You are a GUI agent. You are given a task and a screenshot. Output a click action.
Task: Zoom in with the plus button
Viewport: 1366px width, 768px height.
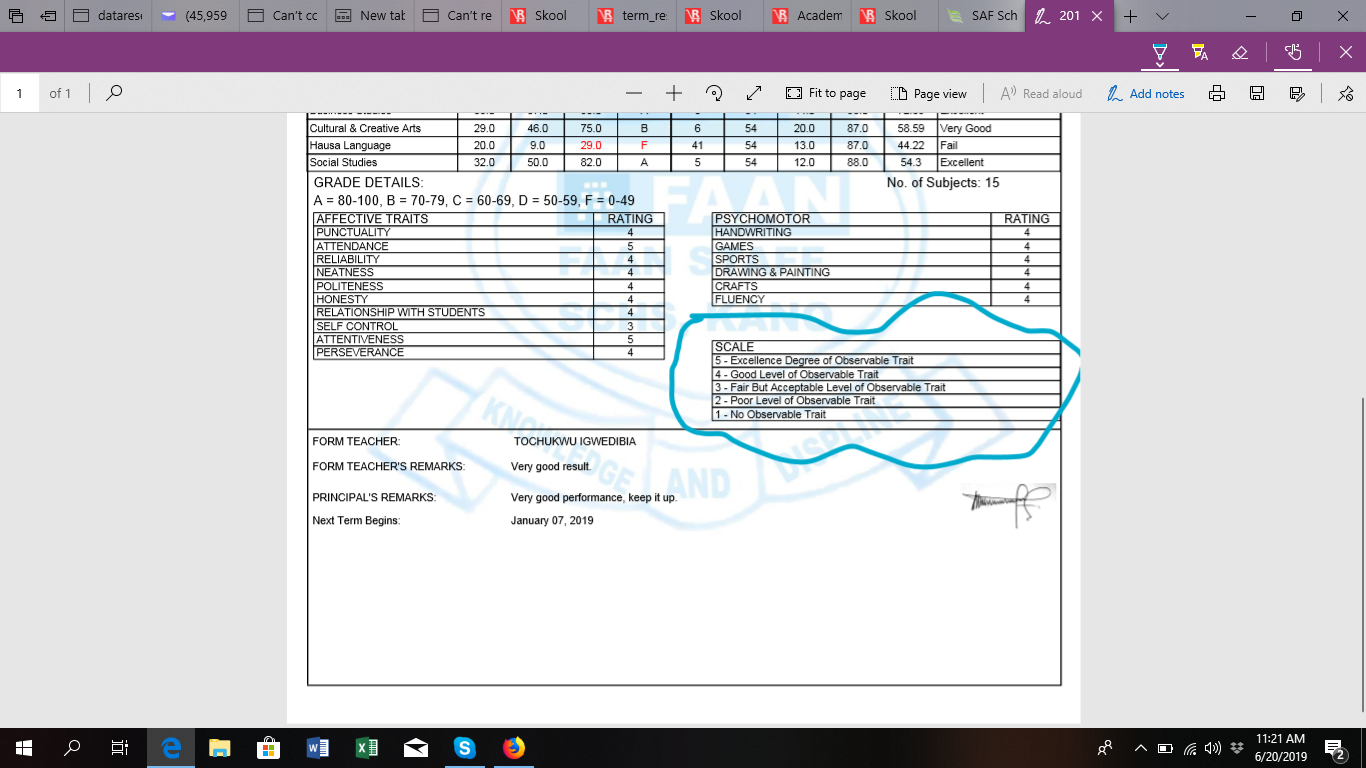coord(673,93)
